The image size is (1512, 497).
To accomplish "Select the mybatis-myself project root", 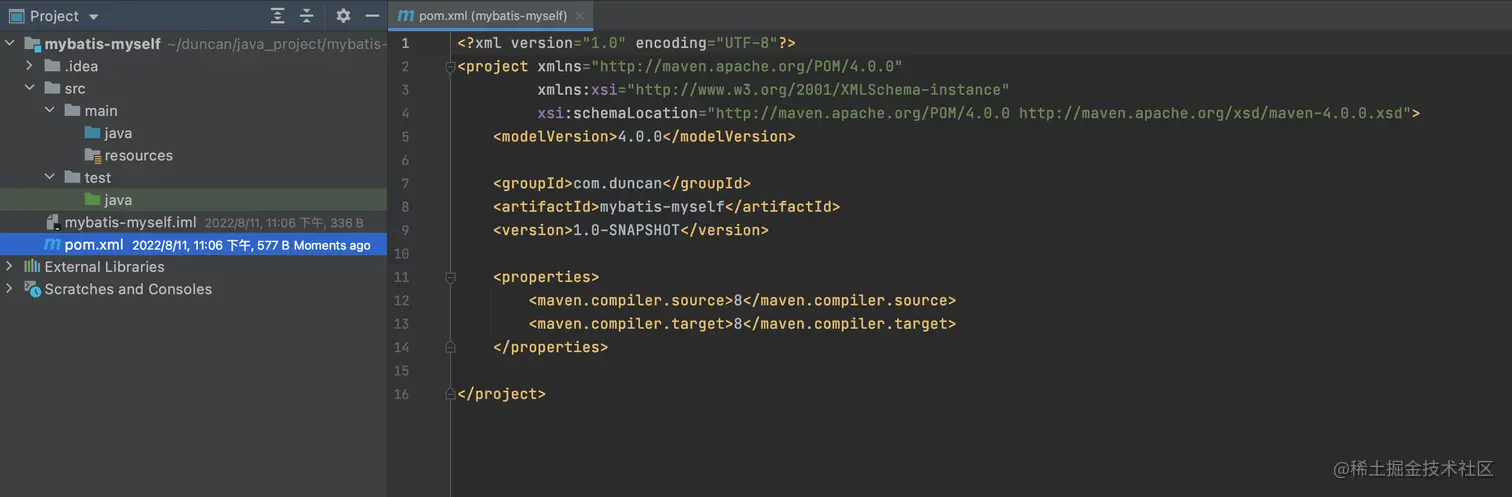I will (193, 44).
